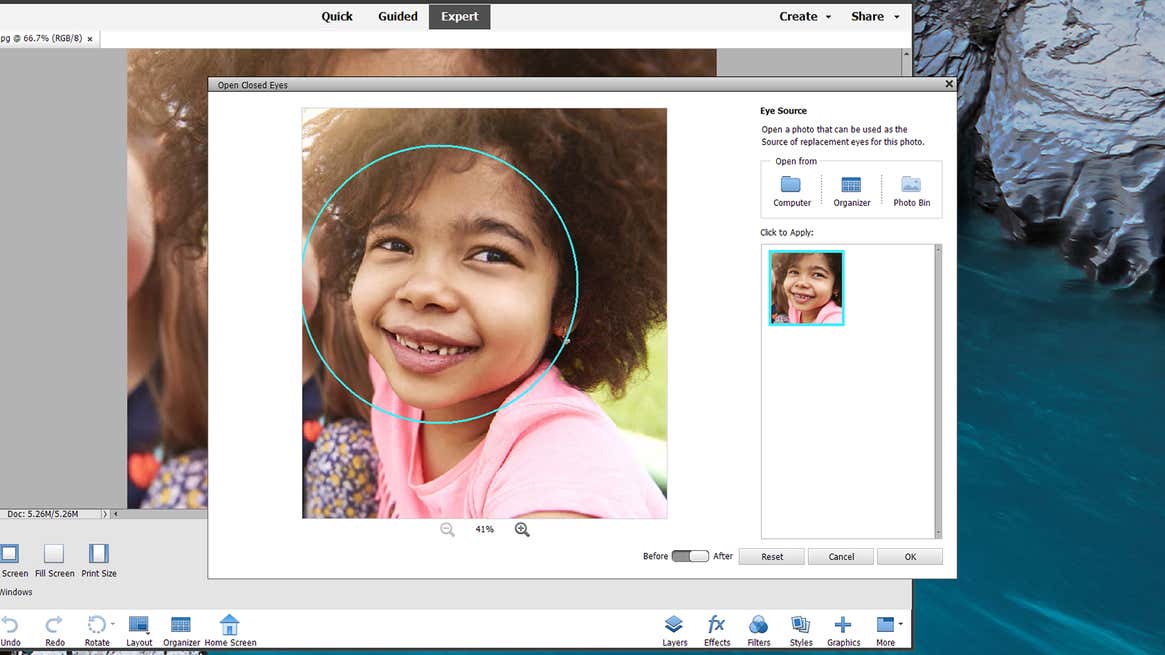Apply the girl thumbnail as eye source
This screenshot has height=655, width=1165.
pyautogui.click(x=806, y=288)
